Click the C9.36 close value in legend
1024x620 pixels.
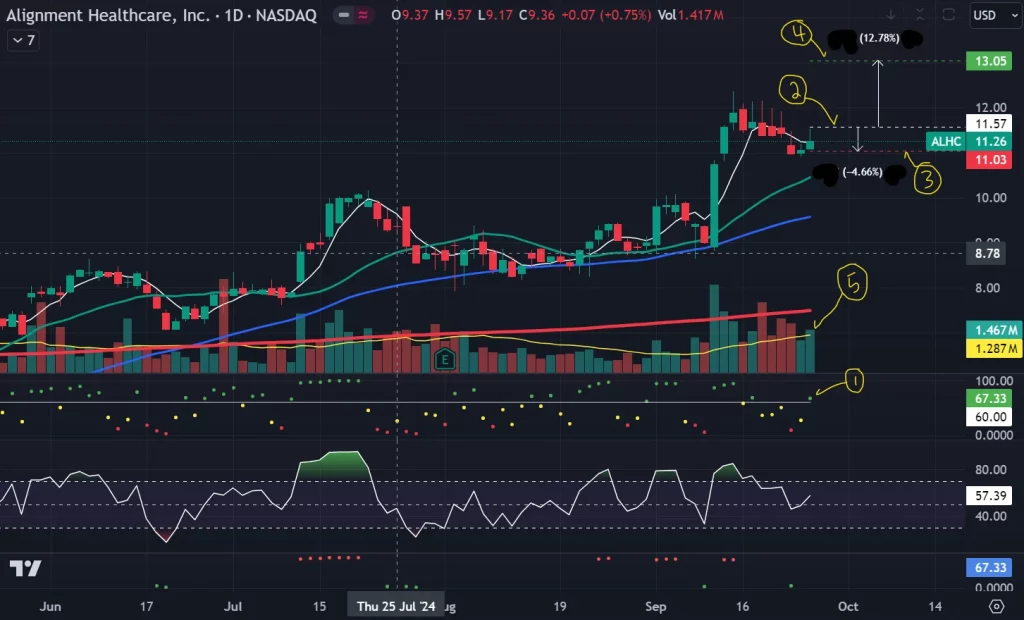[x=537, y=15]
